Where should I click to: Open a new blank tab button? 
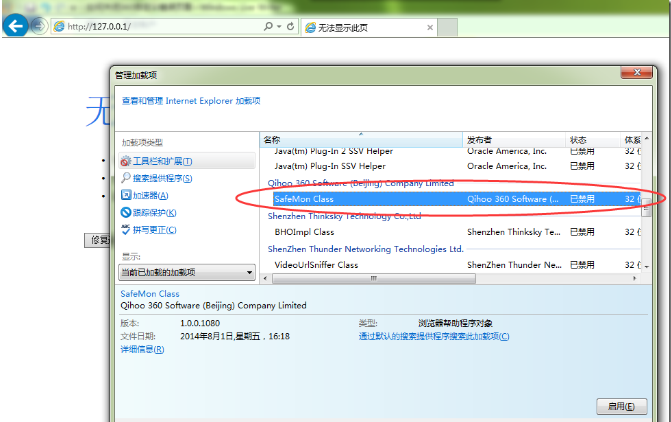[448, 28]
